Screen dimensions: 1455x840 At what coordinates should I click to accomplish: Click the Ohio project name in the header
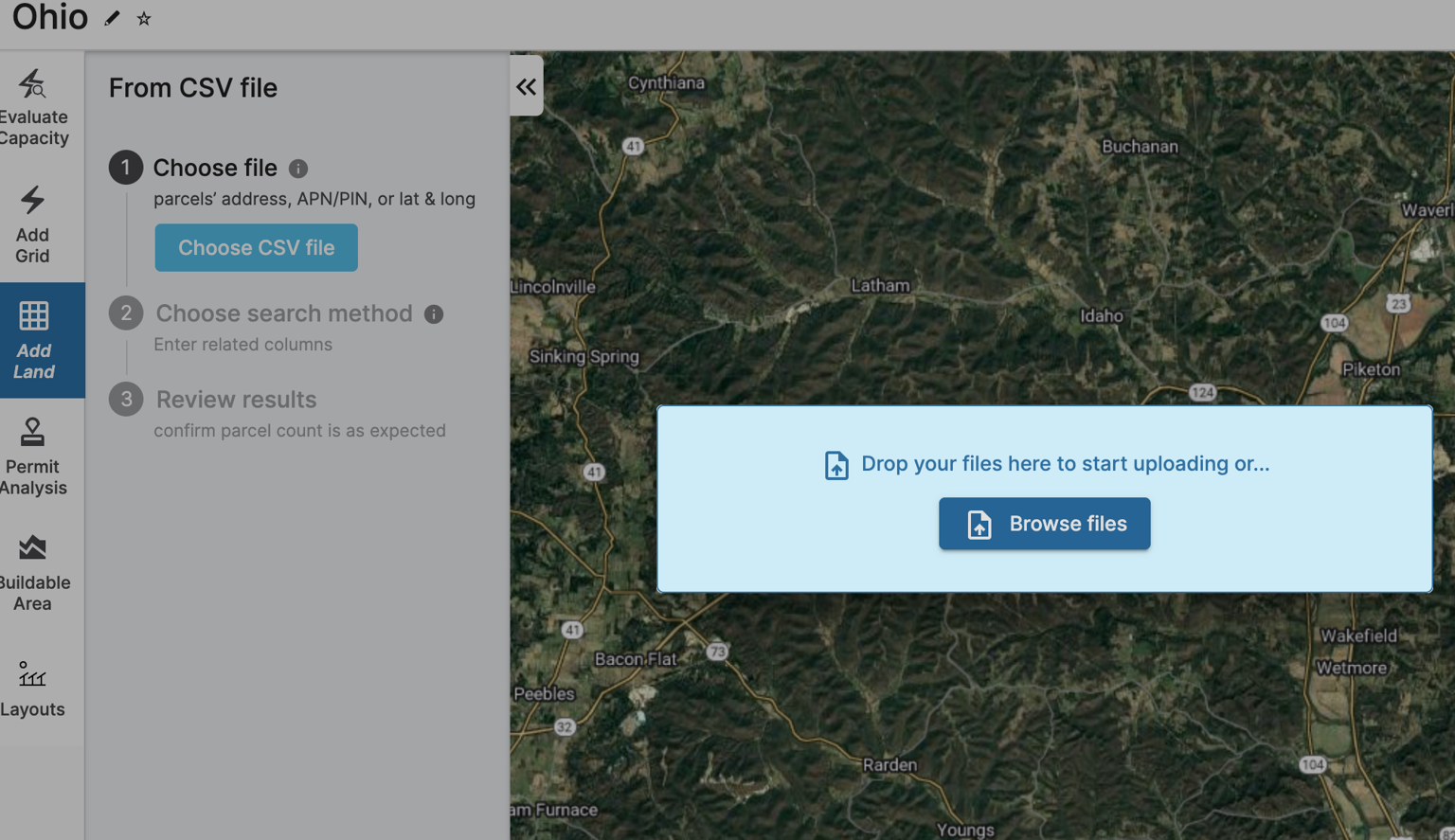coord(49,17)
